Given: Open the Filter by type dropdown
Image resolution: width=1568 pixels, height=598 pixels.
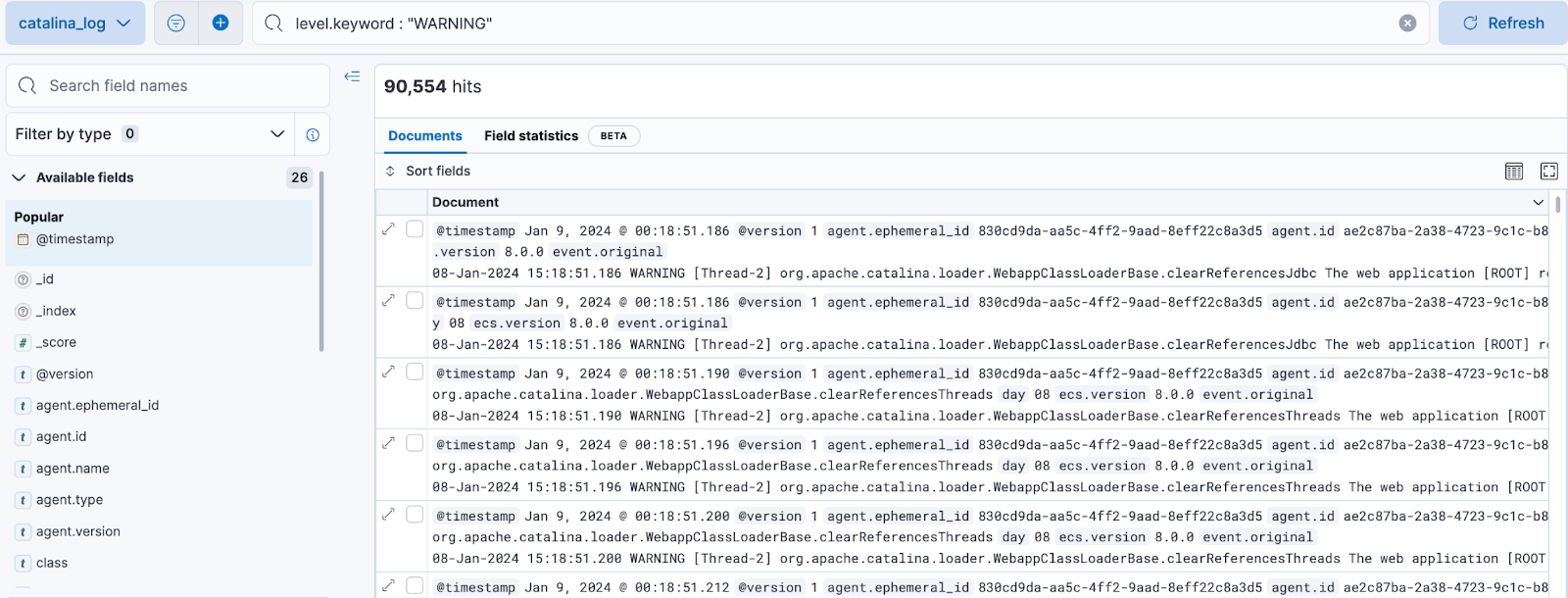Looking at the screenshot, I should tap(151, 134).
